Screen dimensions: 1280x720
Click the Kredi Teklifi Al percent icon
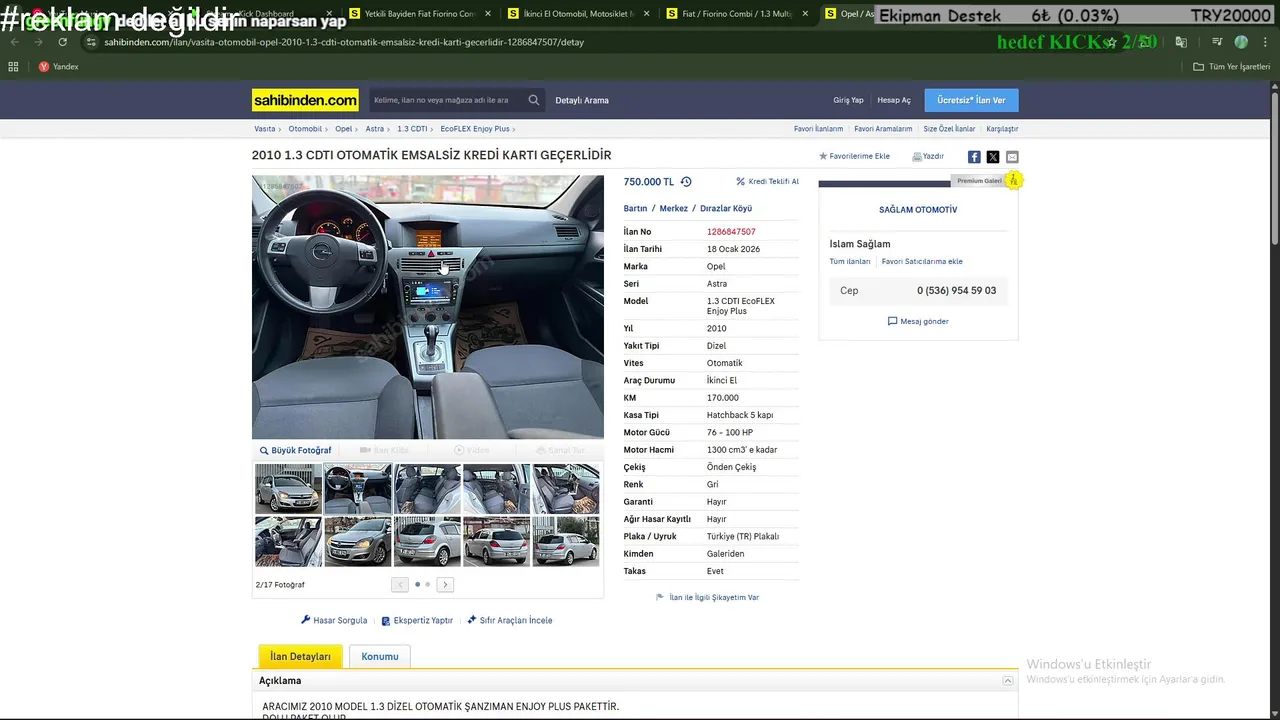click(x=741, y=182)
